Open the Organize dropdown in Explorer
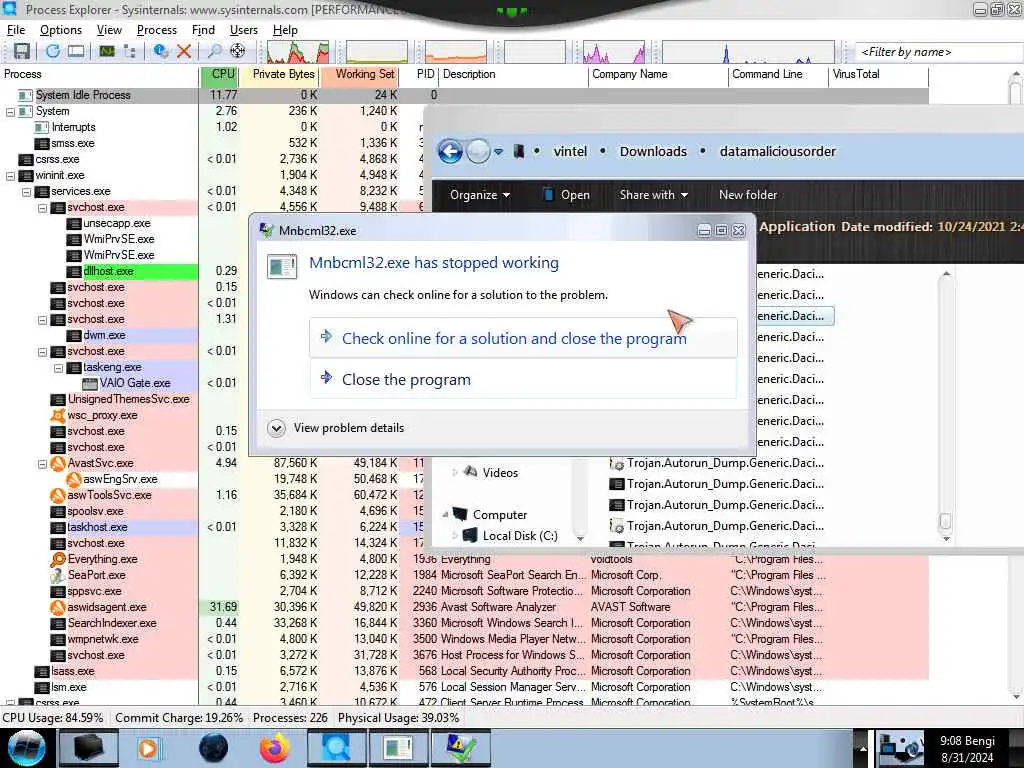This screenshot has height=768, width=1024. 480,195
